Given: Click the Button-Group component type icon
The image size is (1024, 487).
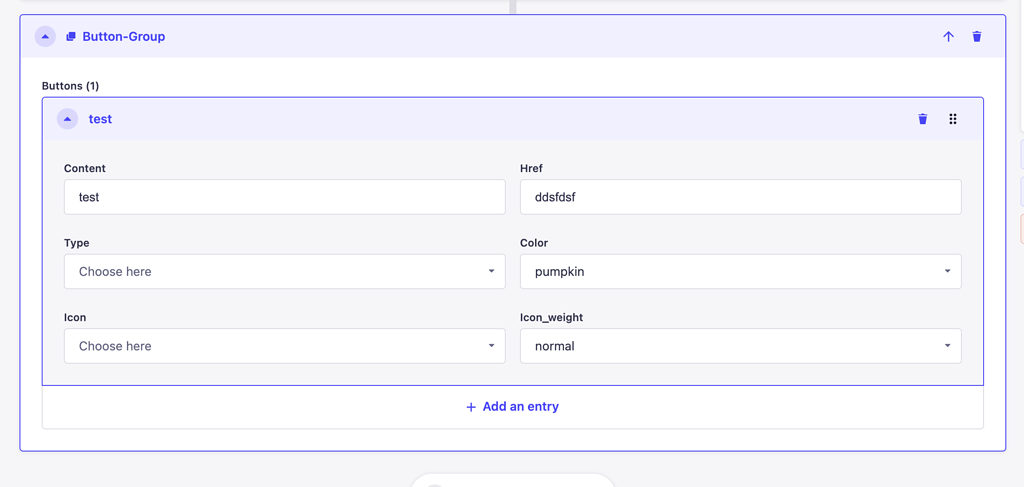Looking at the screenshot, I should click(71, 37).
